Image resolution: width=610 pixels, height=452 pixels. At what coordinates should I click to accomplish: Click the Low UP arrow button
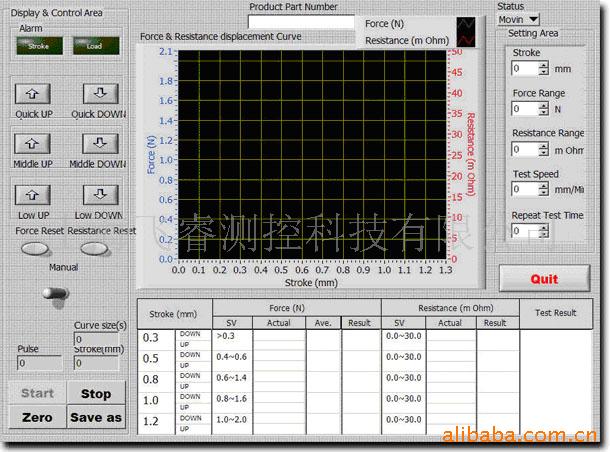[33, 196]
